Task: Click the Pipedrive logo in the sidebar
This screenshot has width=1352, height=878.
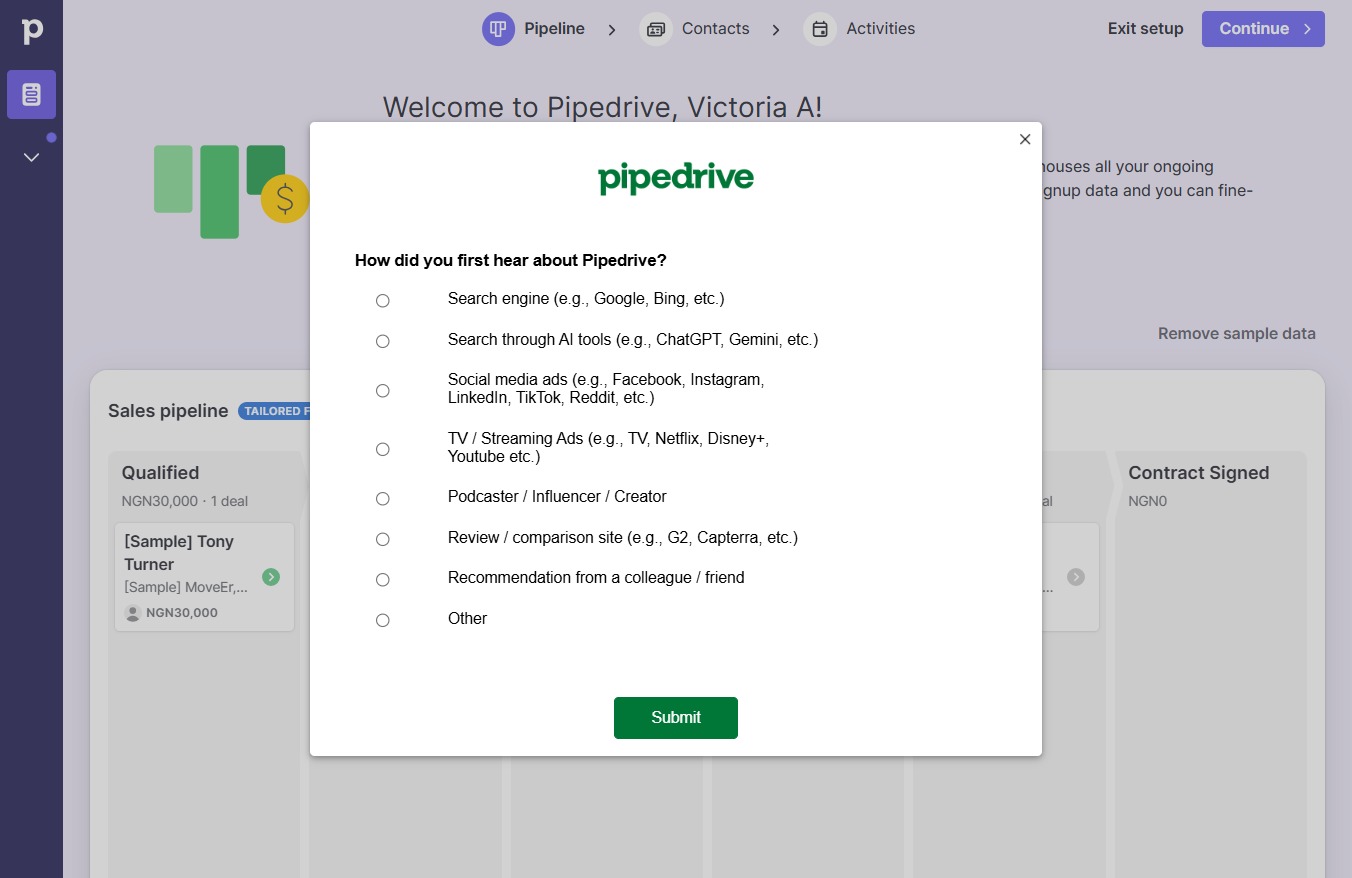Action: [x=32, y=31]
